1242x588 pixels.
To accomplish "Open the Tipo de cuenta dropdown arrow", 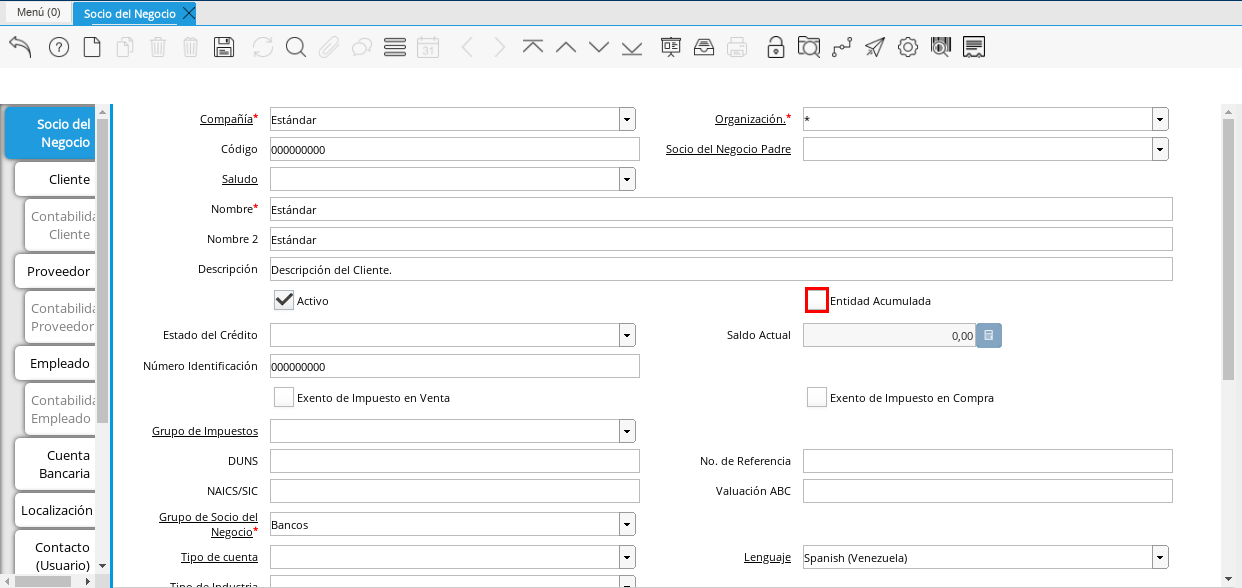I will [627, 557].
